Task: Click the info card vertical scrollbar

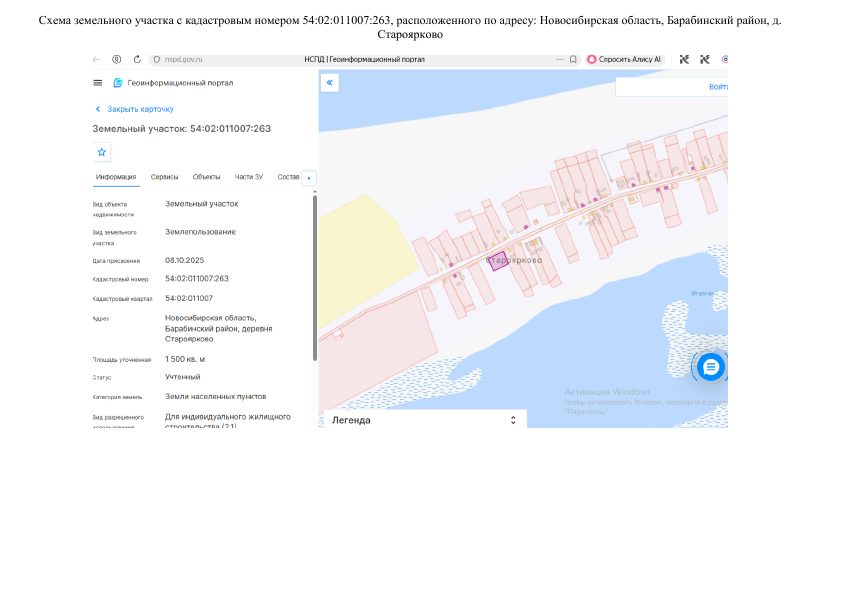Action: click(x=315, y=278)
